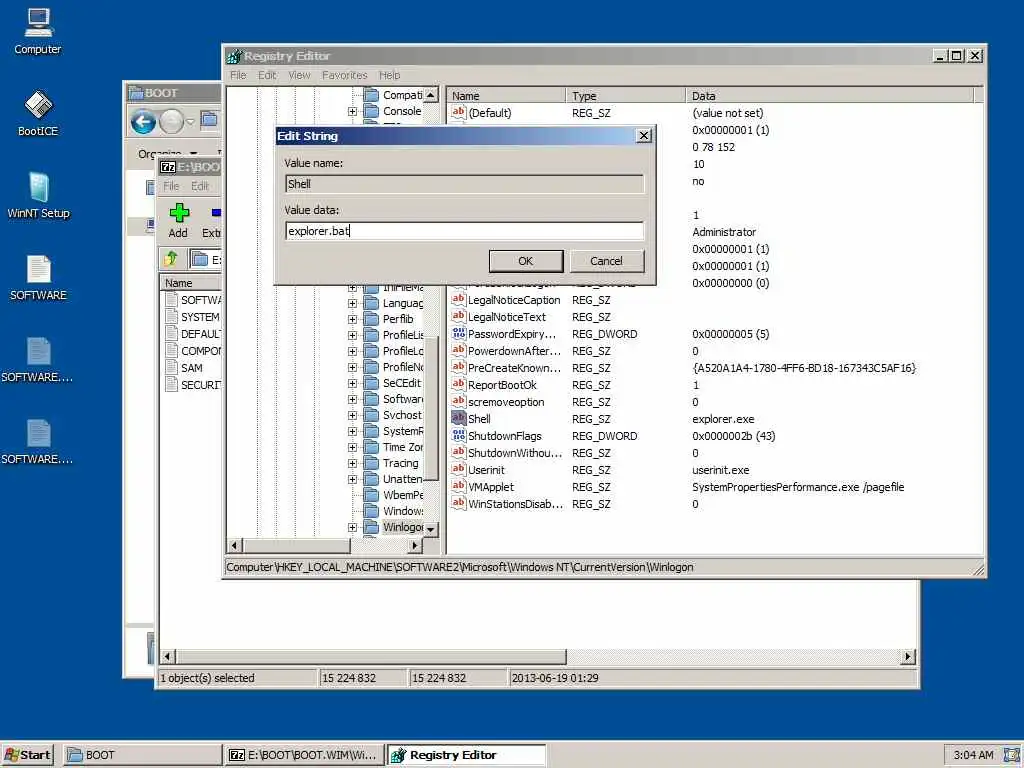This screenshot has width=1024, height=768.
Task: Select the SOFTWARE file on desktop
Action: (38, 278)
